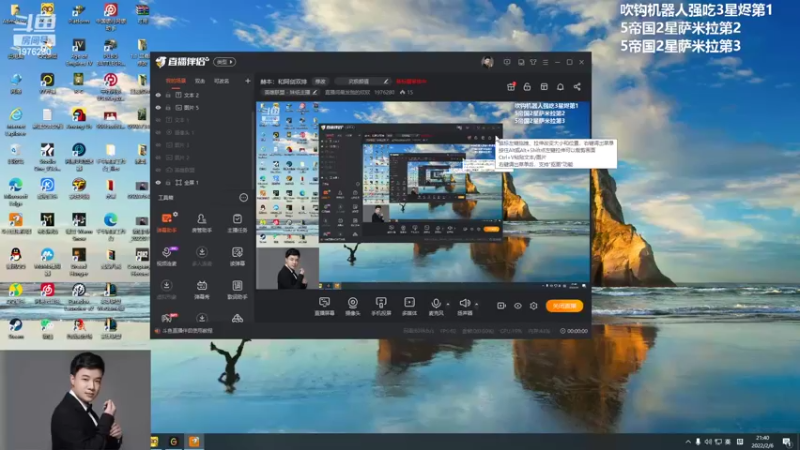Open the 视频连麦 video link tool
Viewport: 800px width, 450px height.
(x=166, y=256)
